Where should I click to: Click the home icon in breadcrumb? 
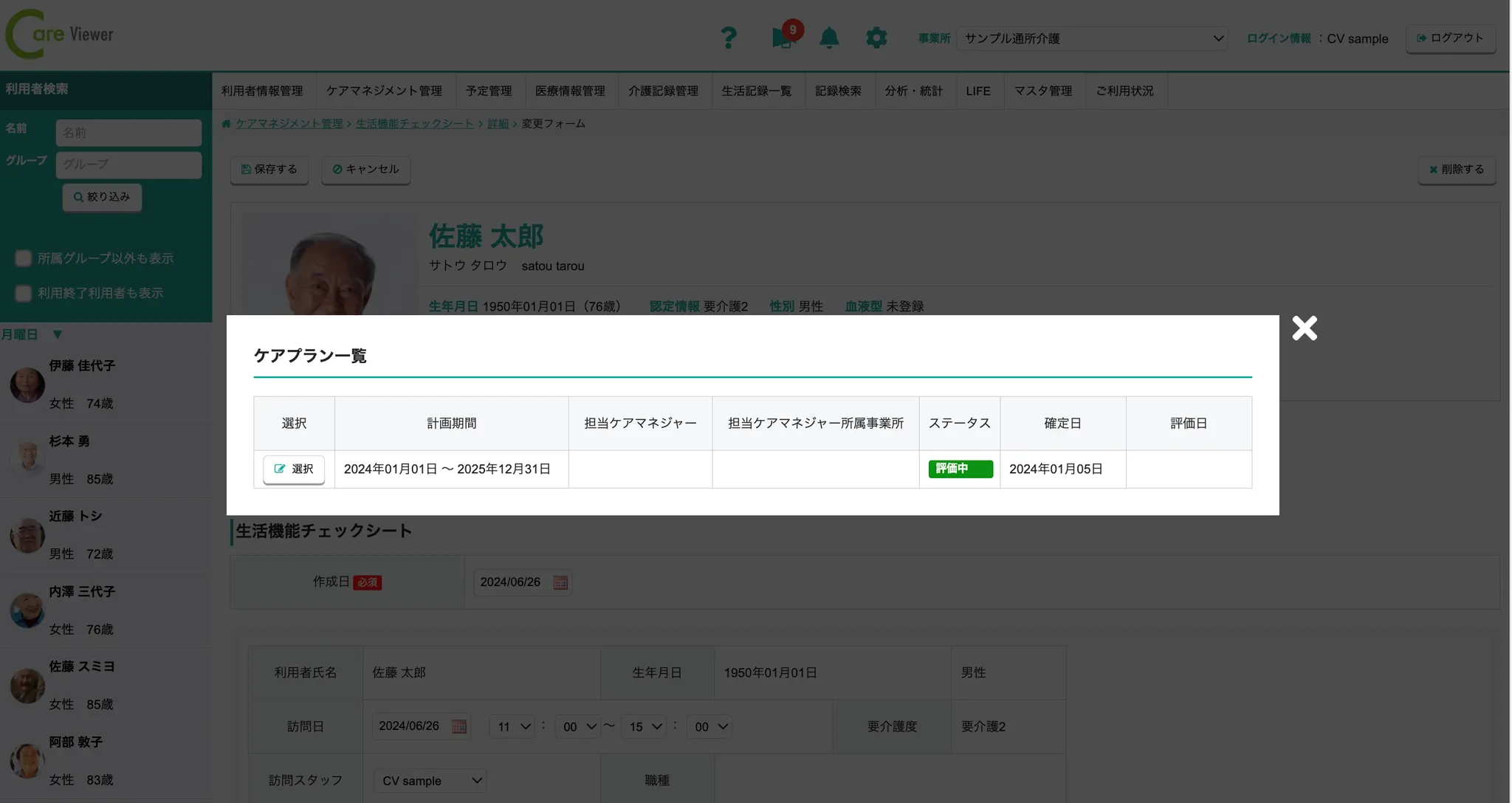(226, 124)
